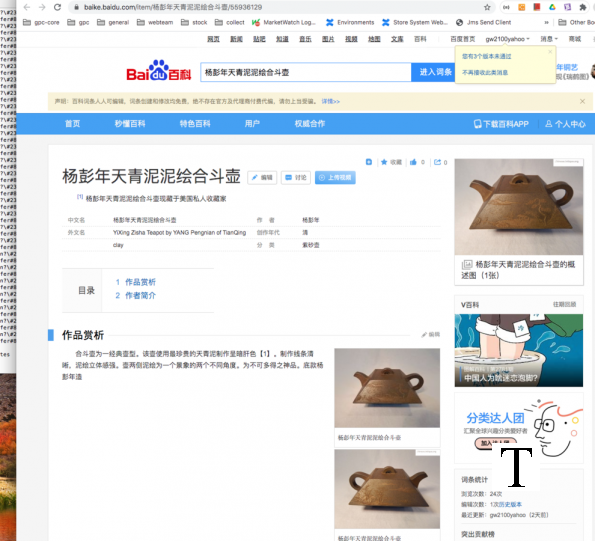Click the 历史版本 link in entry stats
595x541 pixels.
tap(510, 505)
